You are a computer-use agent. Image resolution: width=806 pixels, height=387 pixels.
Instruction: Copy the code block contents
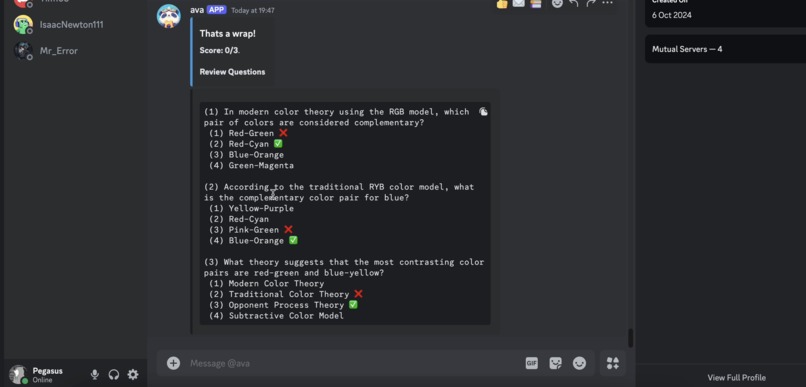(x=483, y=112)
